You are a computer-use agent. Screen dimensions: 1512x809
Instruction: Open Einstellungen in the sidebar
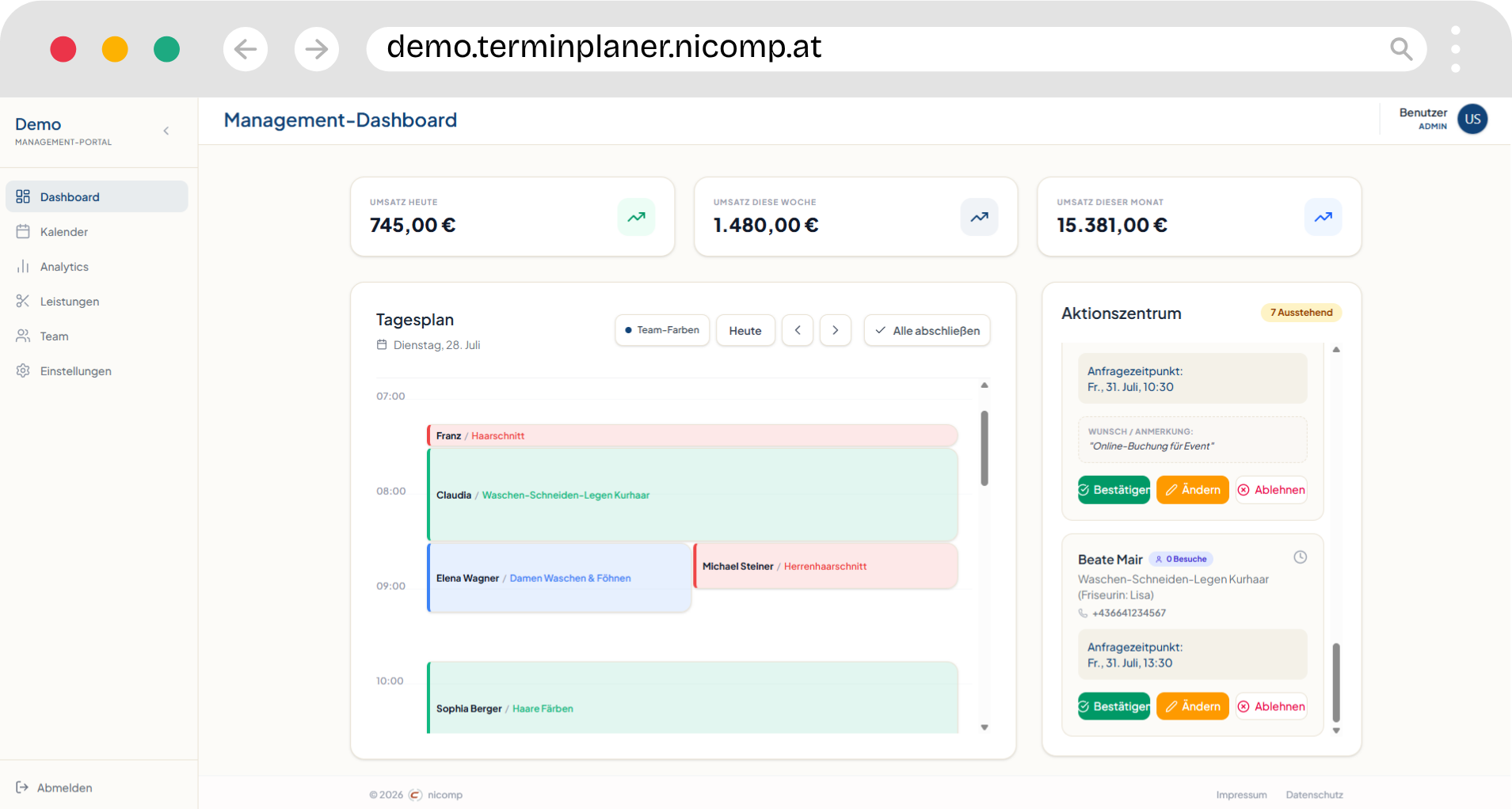tap(97, 370)
